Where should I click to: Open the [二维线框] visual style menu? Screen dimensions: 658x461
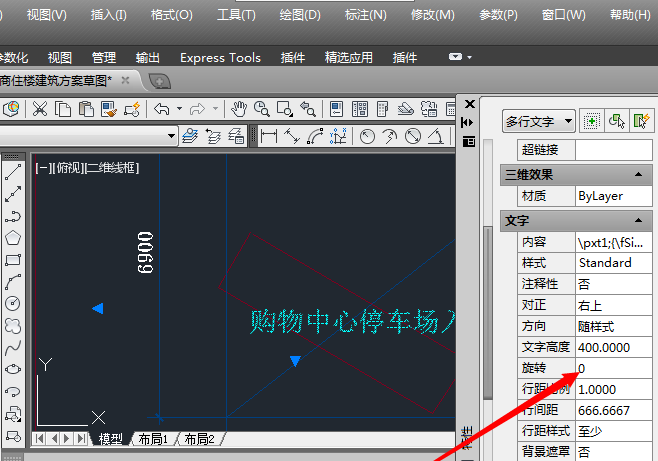(112, 168)
